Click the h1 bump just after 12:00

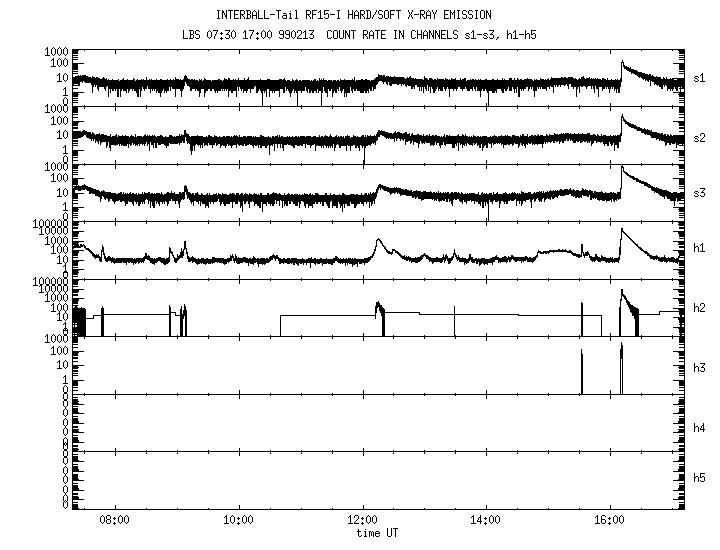click(x=378, y=240)
